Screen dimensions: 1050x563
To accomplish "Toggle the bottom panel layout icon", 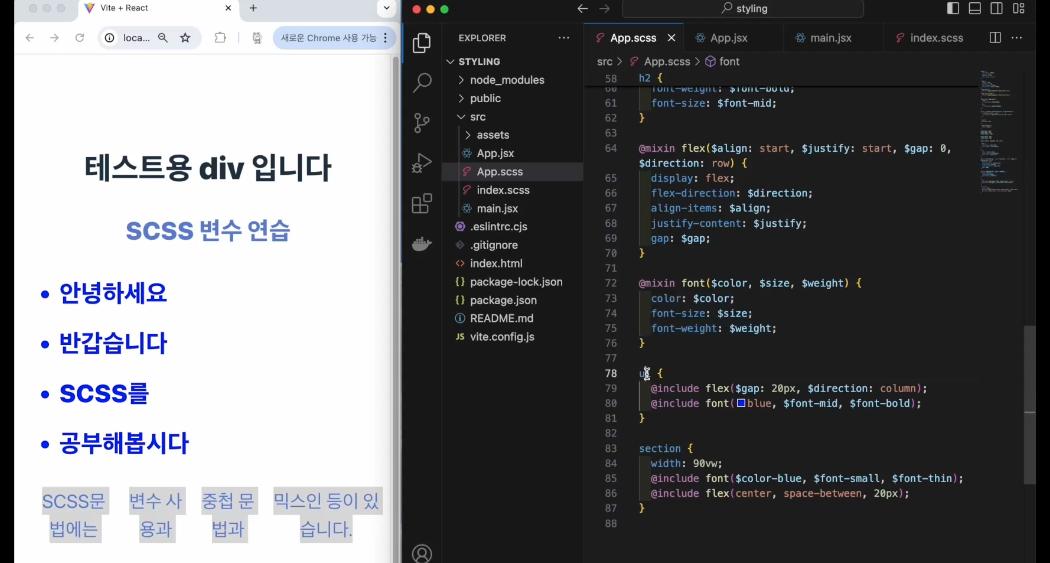I will point(975,9).
